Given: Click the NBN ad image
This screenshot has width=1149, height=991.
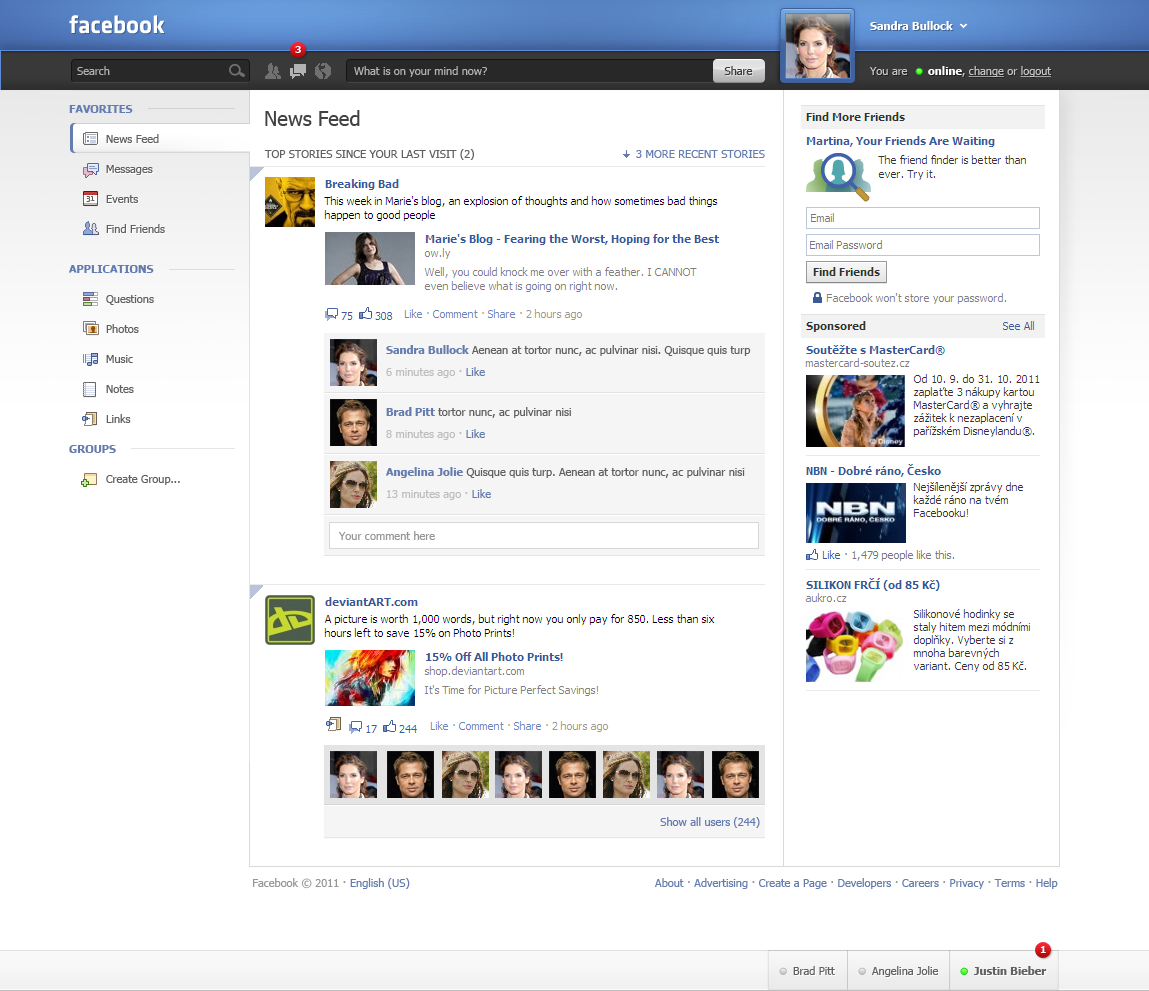Looking at the screenshot, I should tap(855, 512).
